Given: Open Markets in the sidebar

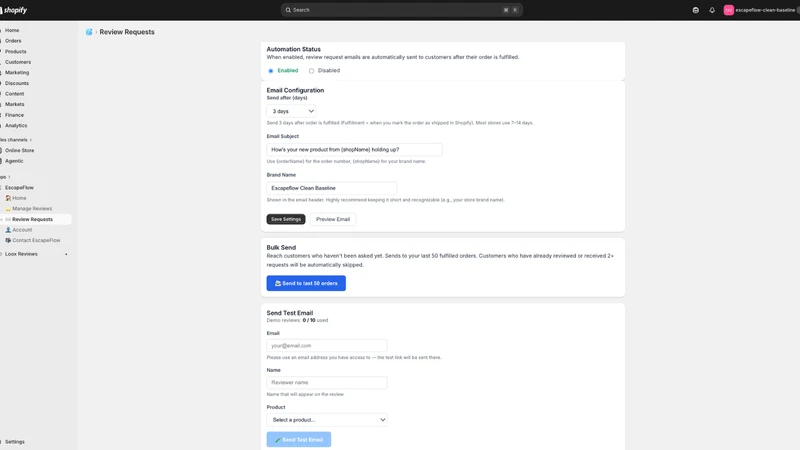Looking at the screenshot, I should click(x=15, y=104).
